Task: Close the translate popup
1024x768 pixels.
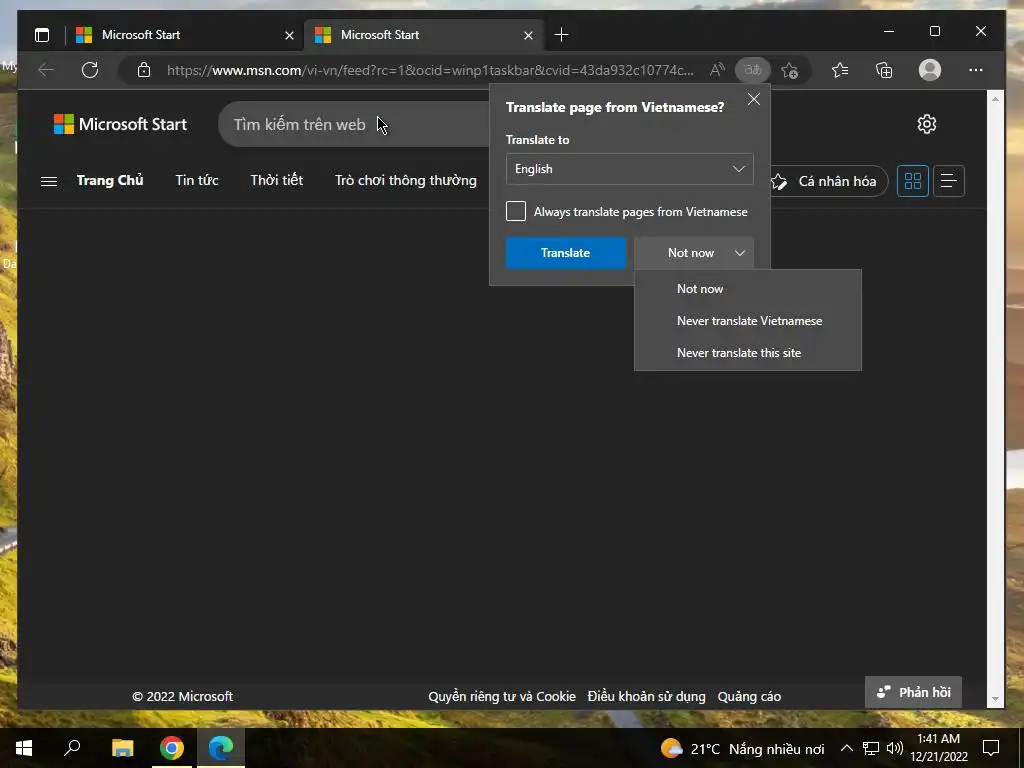Action: tap(754, 99)
